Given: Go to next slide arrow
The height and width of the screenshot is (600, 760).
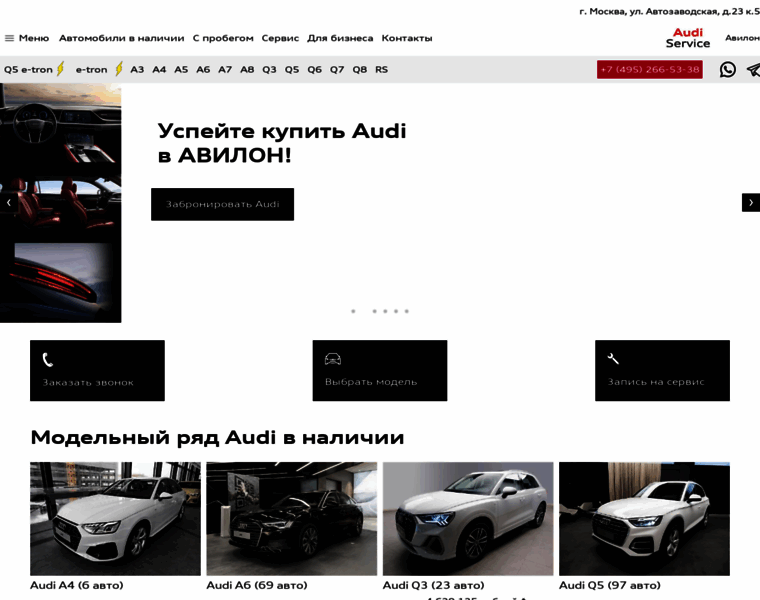Looking at the screenshot, I should pyautogui.click(x=751, y=203).
